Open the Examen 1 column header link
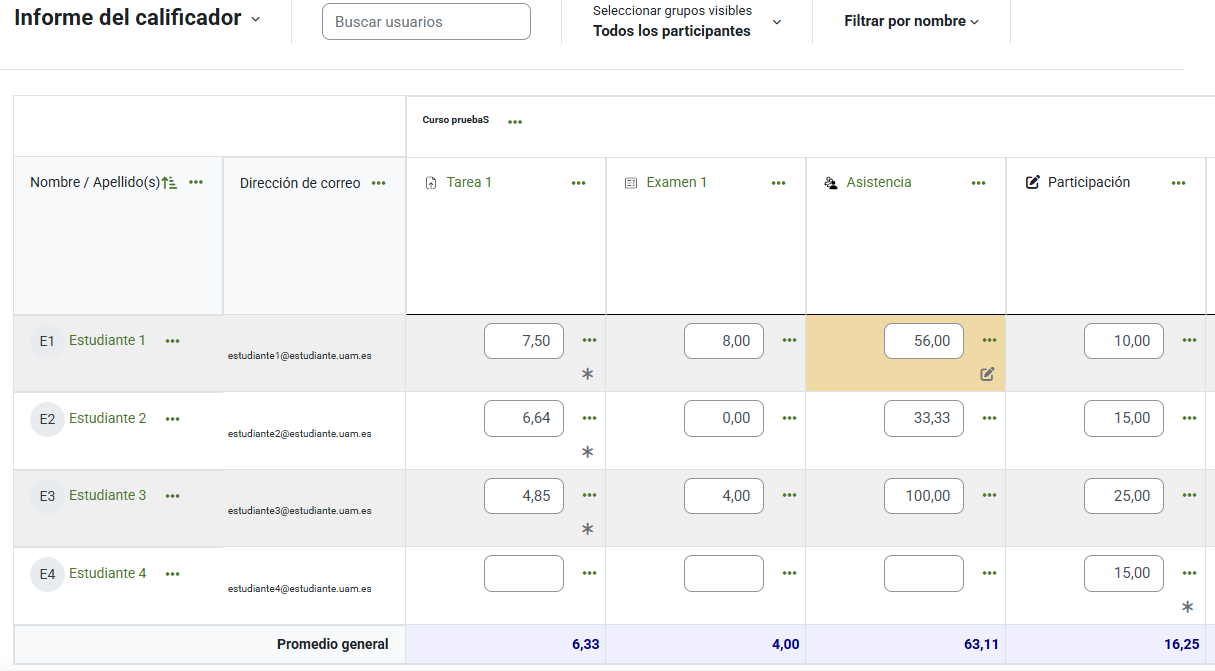The width and height of the screenshot is (1215, 671). [676, 182]
